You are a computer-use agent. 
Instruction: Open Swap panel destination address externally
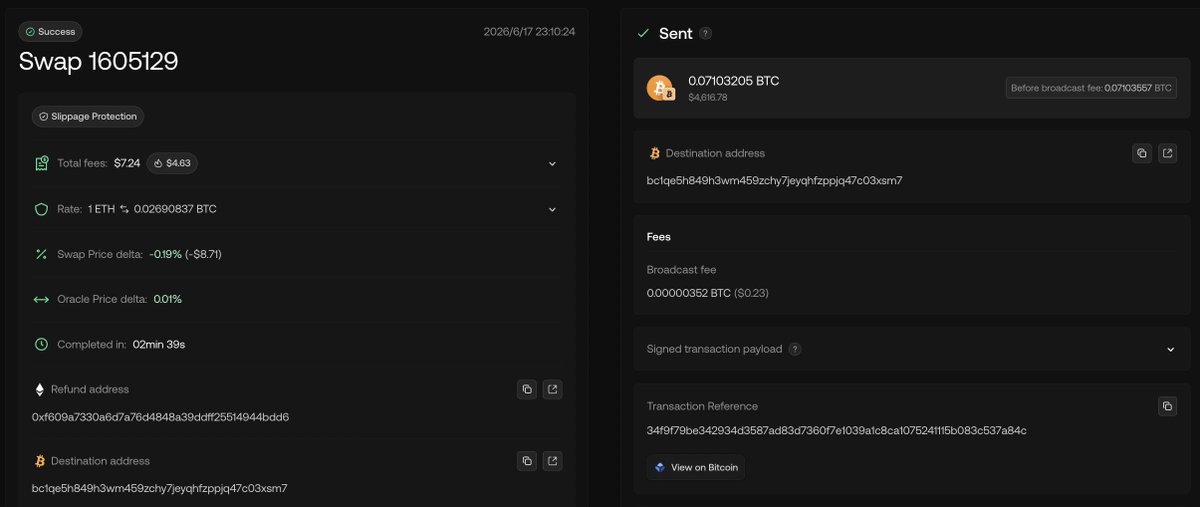[x=552, y=461]
